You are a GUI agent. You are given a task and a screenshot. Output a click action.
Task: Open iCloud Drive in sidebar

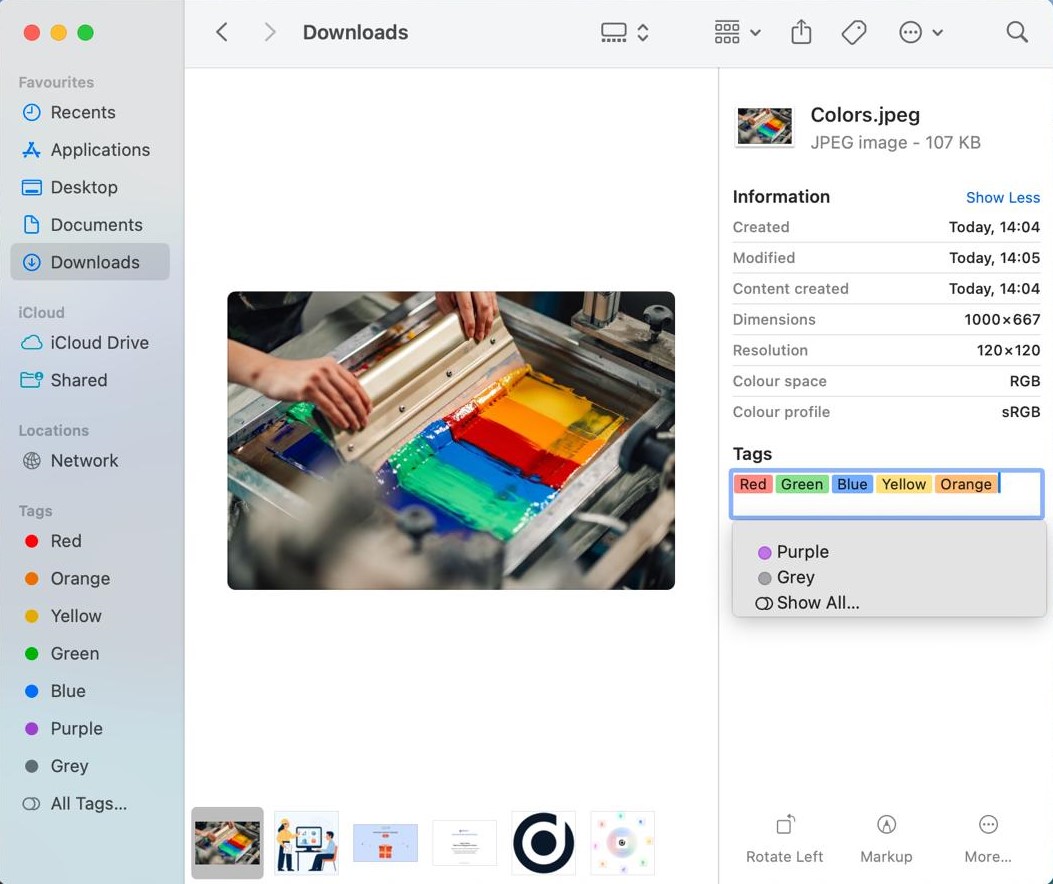pos(99,343)
